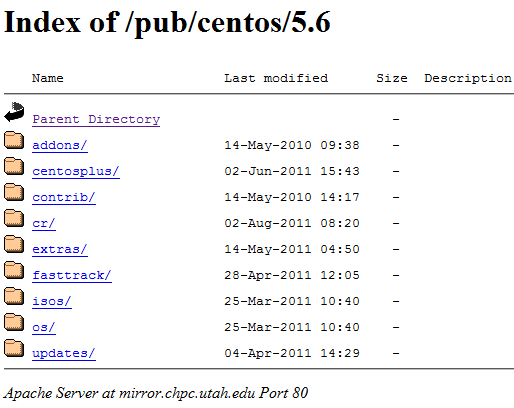514x408 pixels.
Task: Click the folder icon beside os/
Action: pyautogui.click(x=14, y=322)
